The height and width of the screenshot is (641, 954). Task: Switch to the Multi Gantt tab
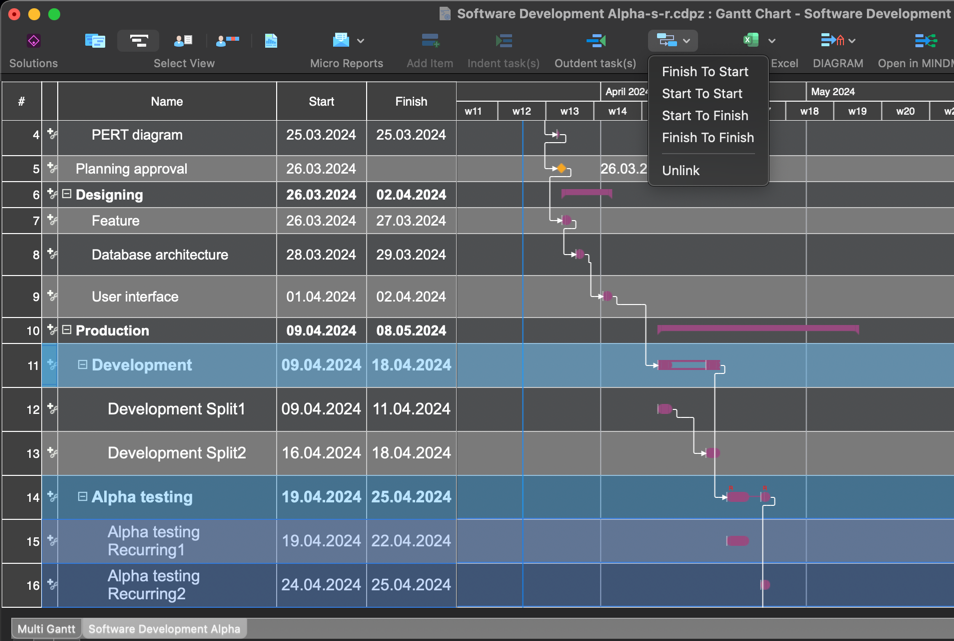(x=46, y=629)
